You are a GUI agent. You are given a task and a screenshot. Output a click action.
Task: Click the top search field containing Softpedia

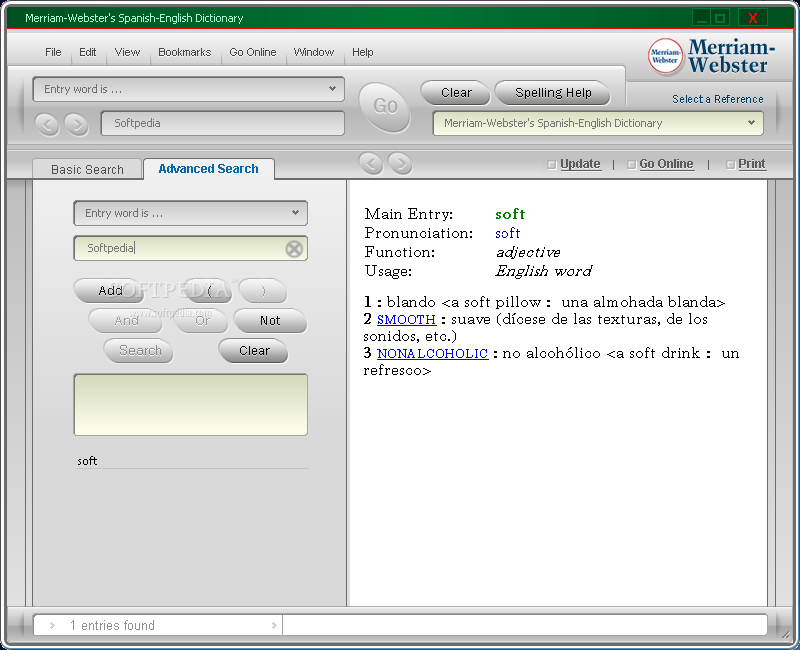pyautogui.click(x=222, y=123)
